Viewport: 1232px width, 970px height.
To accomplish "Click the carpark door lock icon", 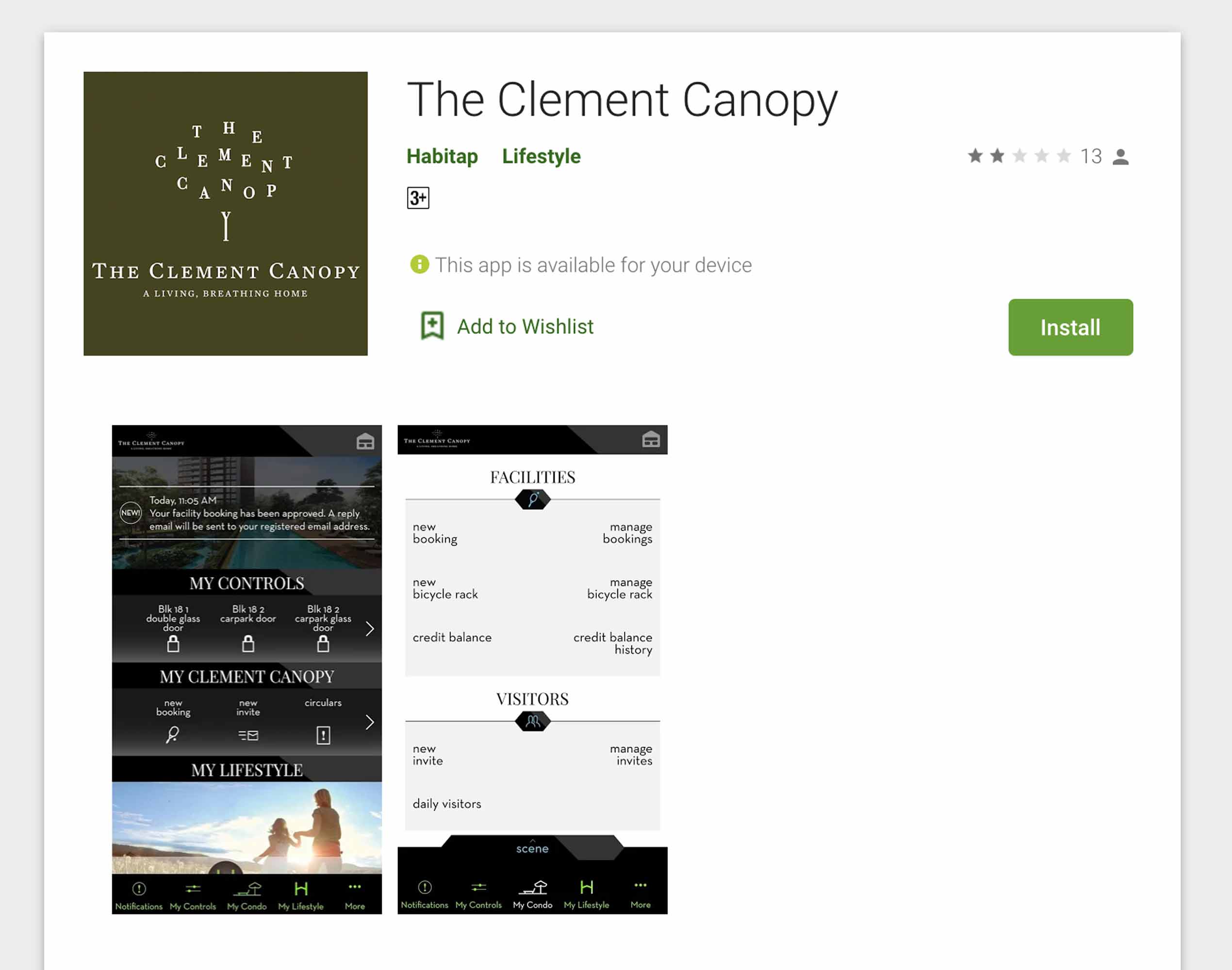I will coord(248,644).
